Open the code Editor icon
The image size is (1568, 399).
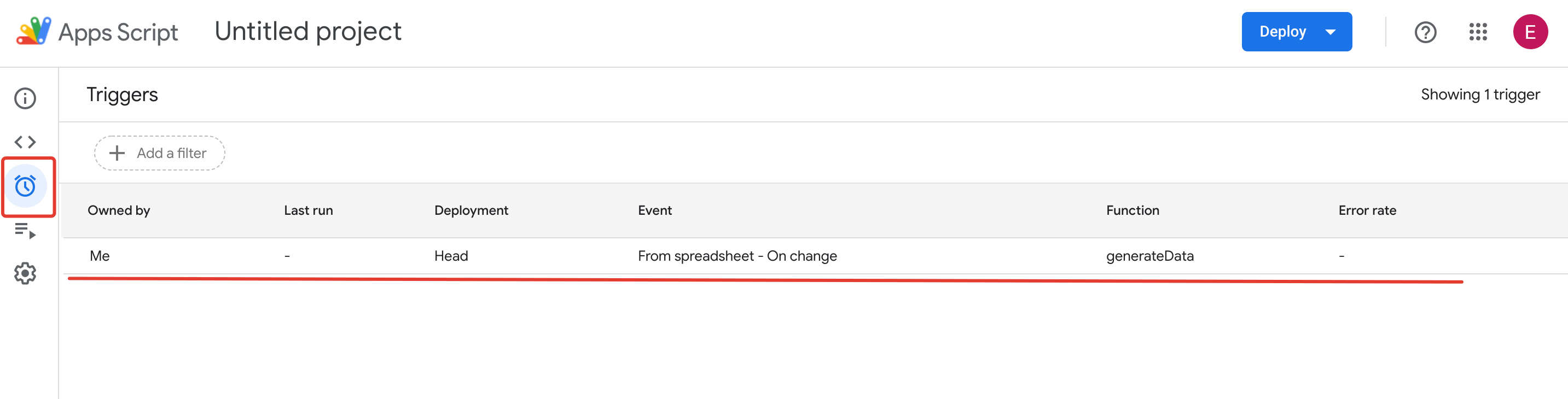click(x=25, y=142)
